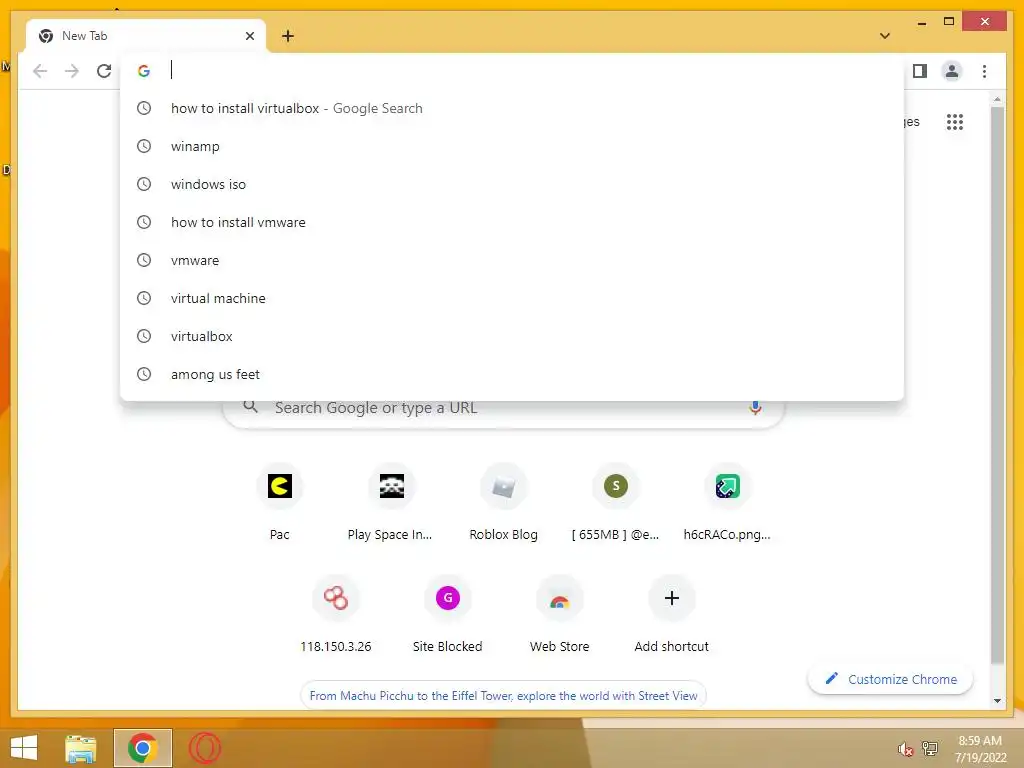
Task: Open the [ 655MB ] shortcut
Action: coord(615,502)
